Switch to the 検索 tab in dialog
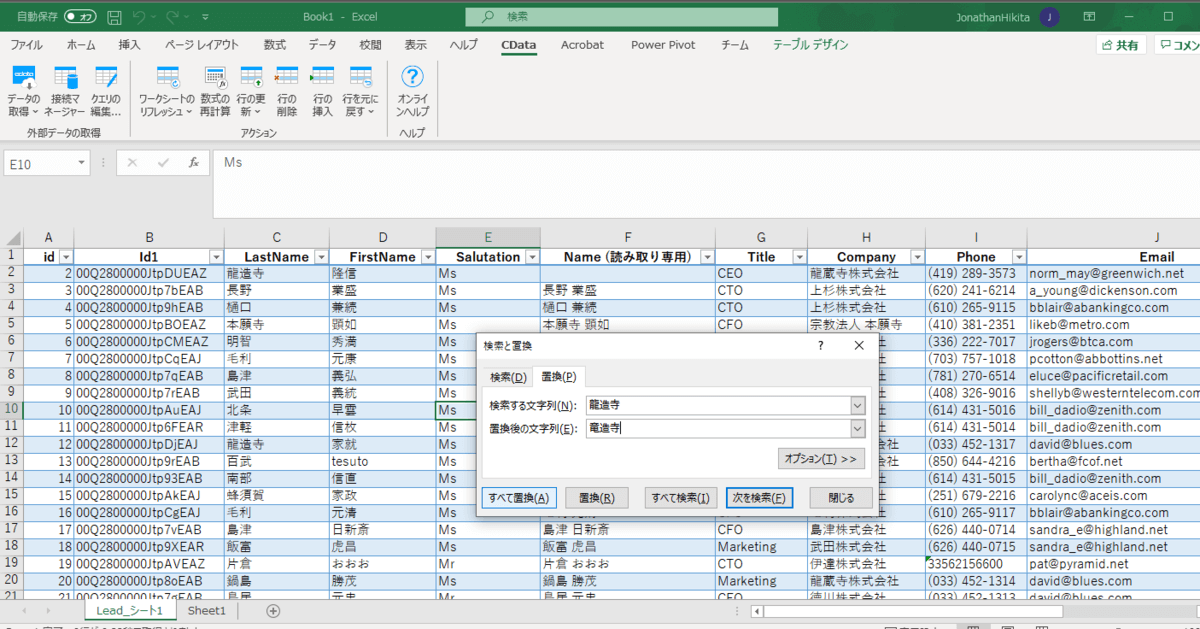Image resolution: width=1200 pixels, height=629 pixels. coord(507,377)
